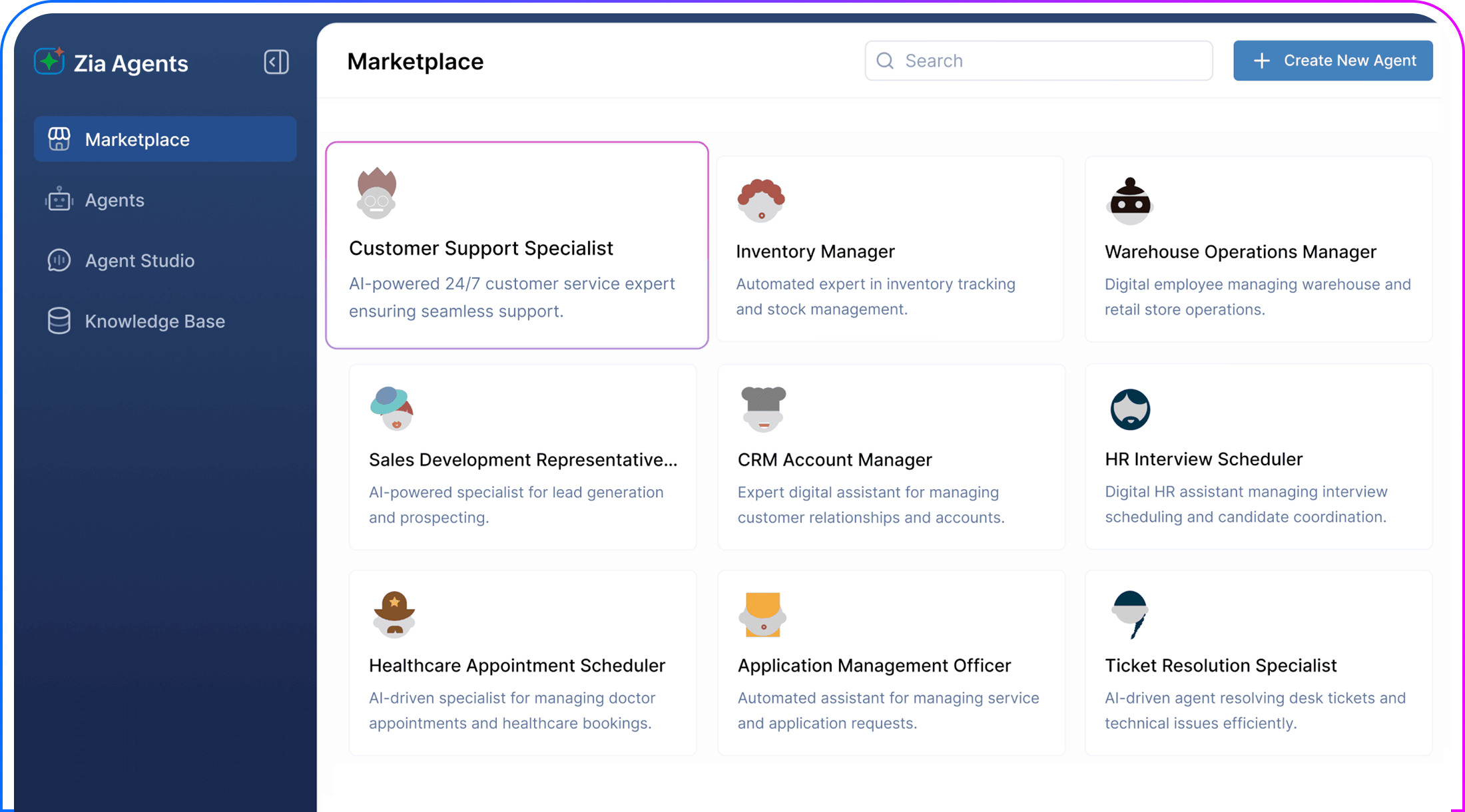Viewport: 1465px width, 812px height.
Task: Click the CRM Account Manager avatar
Action: coord(763,409)
